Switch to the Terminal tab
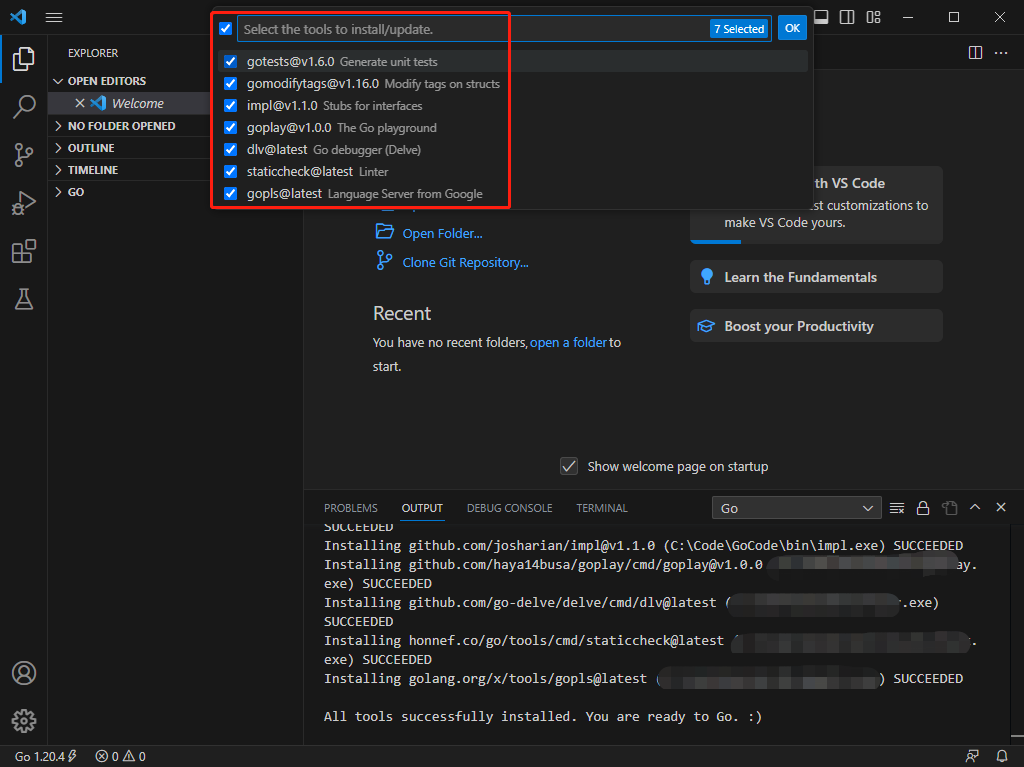1024x767 pixels. [601, 508]
